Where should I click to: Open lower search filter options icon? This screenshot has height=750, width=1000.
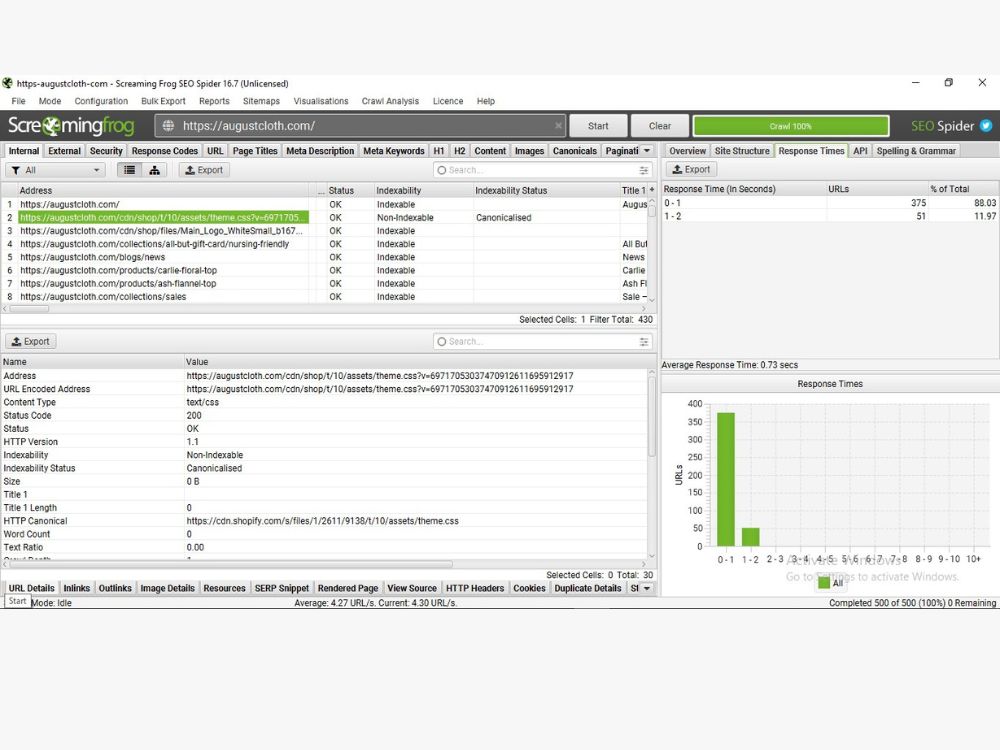click(x=643, y=342)
